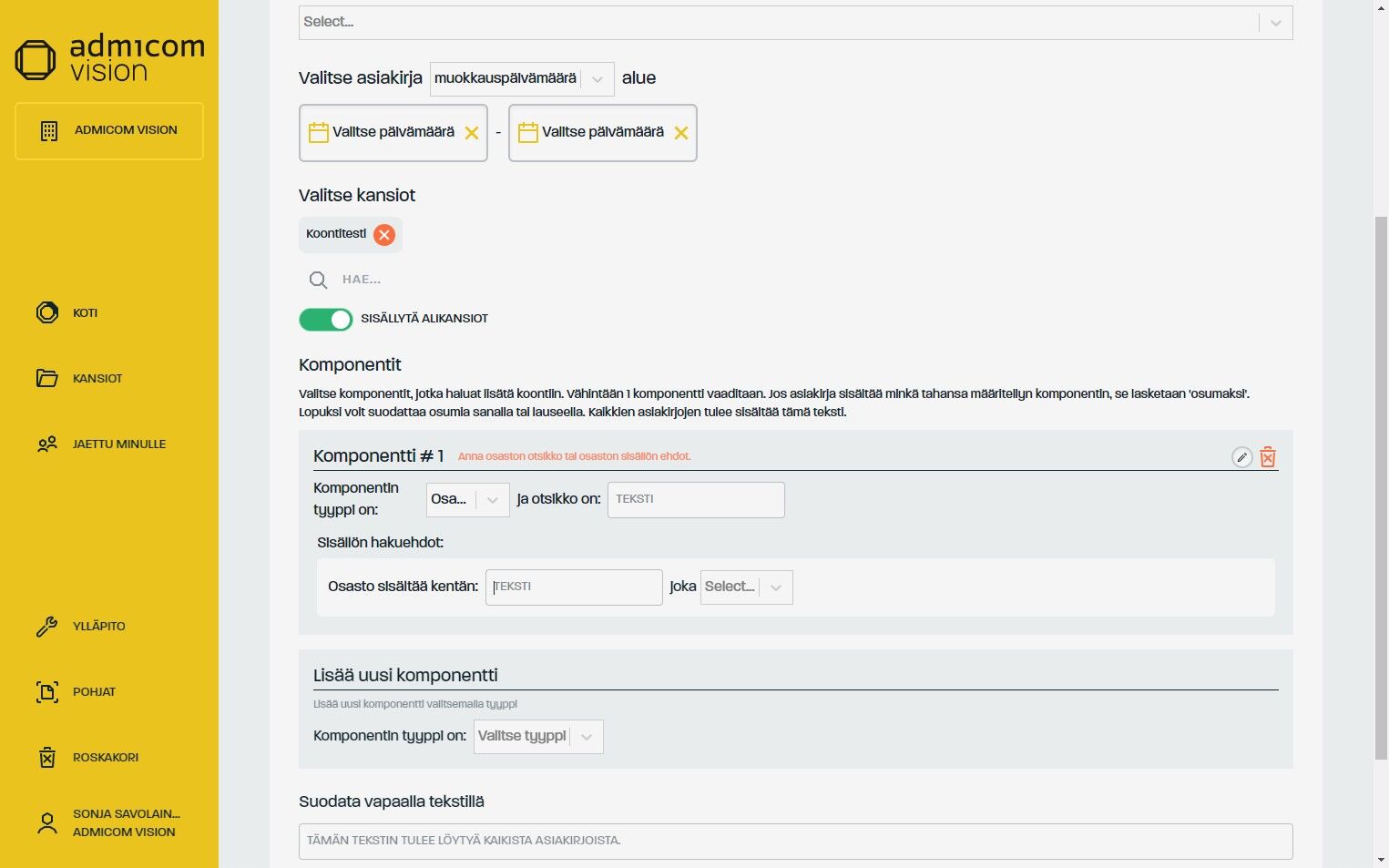The height and width of the screenshot is (868, 1389).
Task: Click the search magnifier icon for folders
Action: 318,280
